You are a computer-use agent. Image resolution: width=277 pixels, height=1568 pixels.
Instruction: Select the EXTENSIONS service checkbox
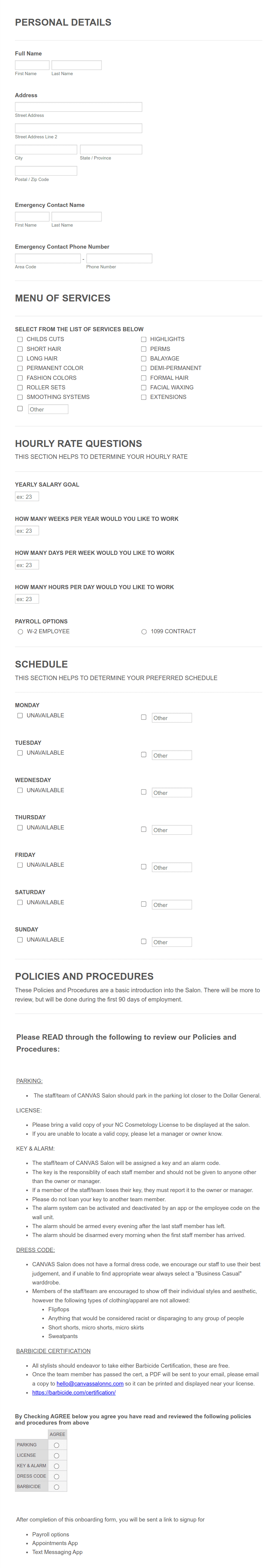[x=144, y=397]
